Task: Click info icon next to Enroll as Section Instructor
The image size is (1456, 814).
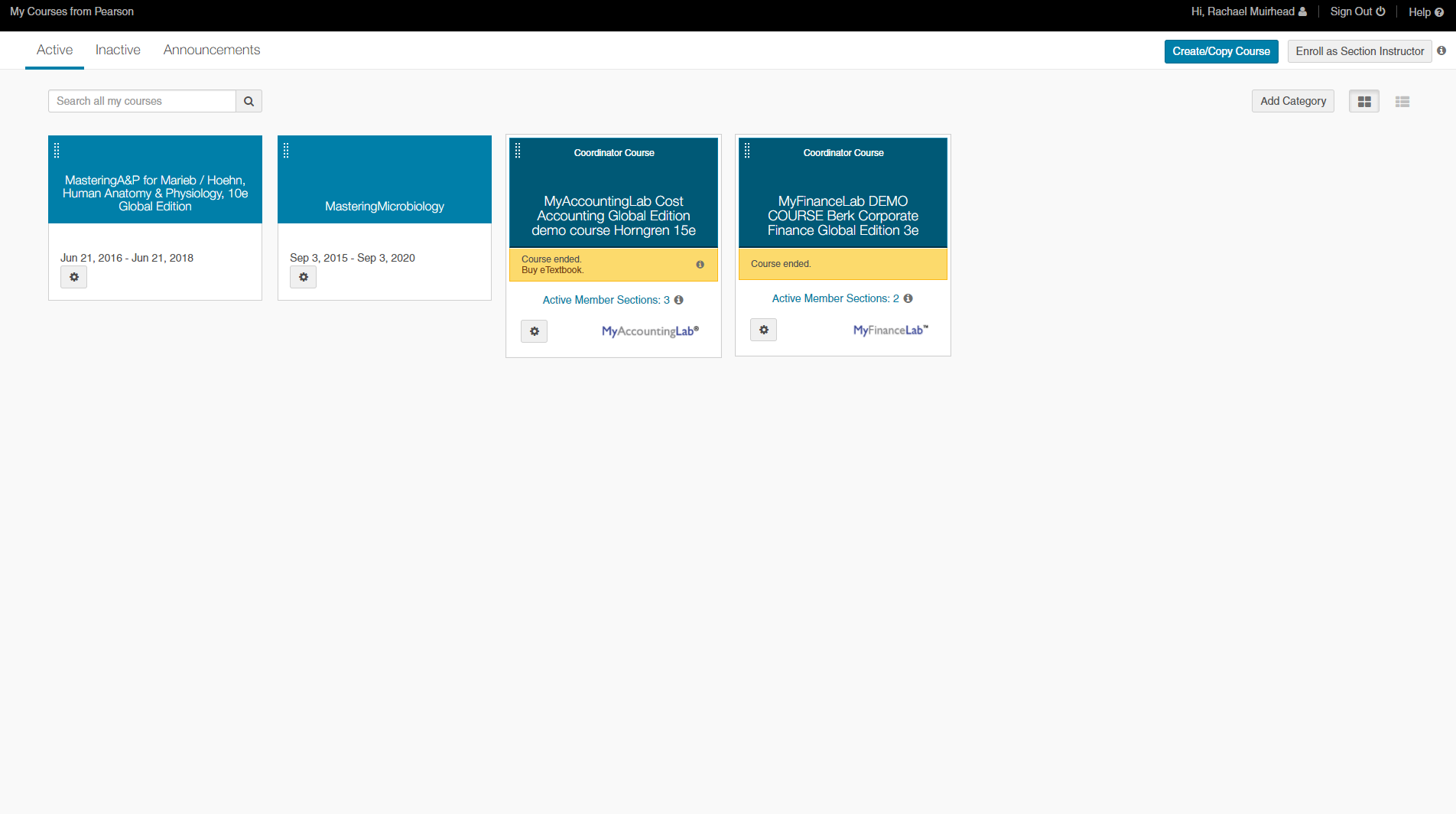Action: tap(1441, 50)
